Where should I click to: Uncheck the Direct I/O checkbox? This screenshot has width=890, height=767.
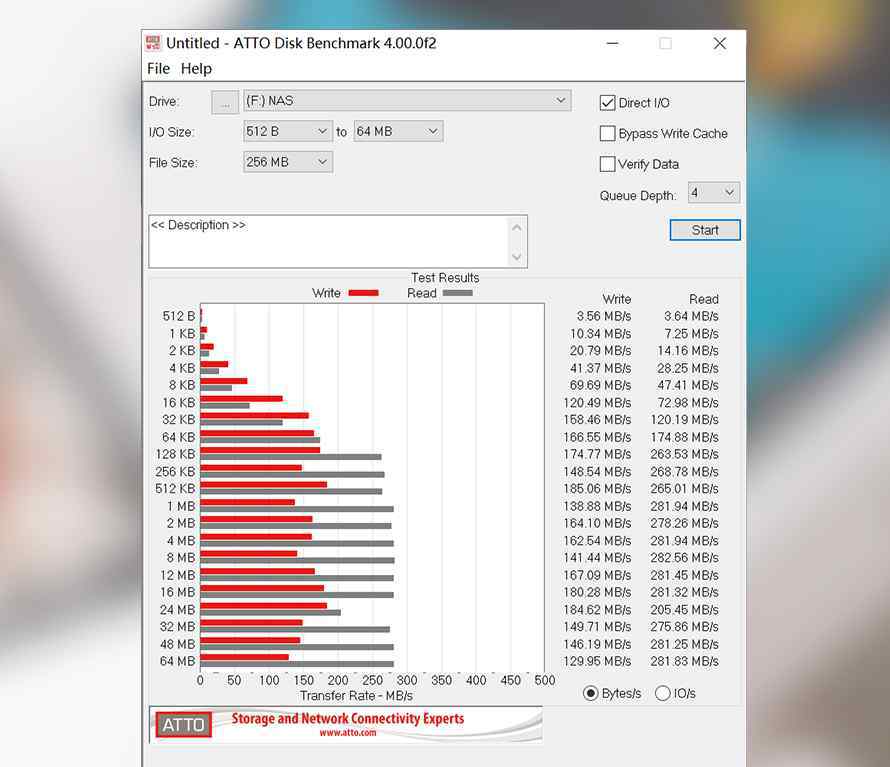tap(607, 103)
